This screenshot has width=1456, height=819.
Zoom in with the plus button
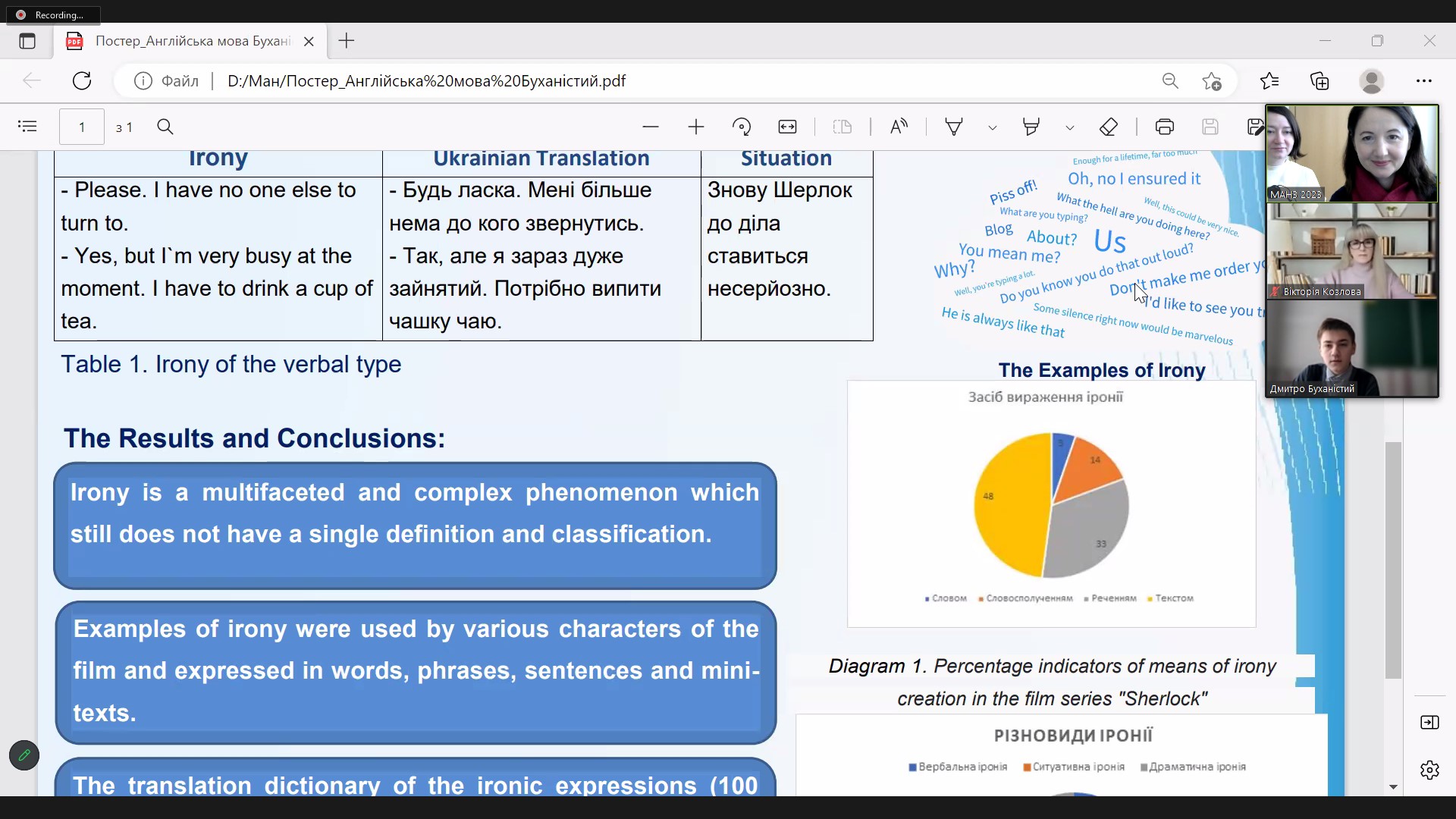tap(696, 127)
